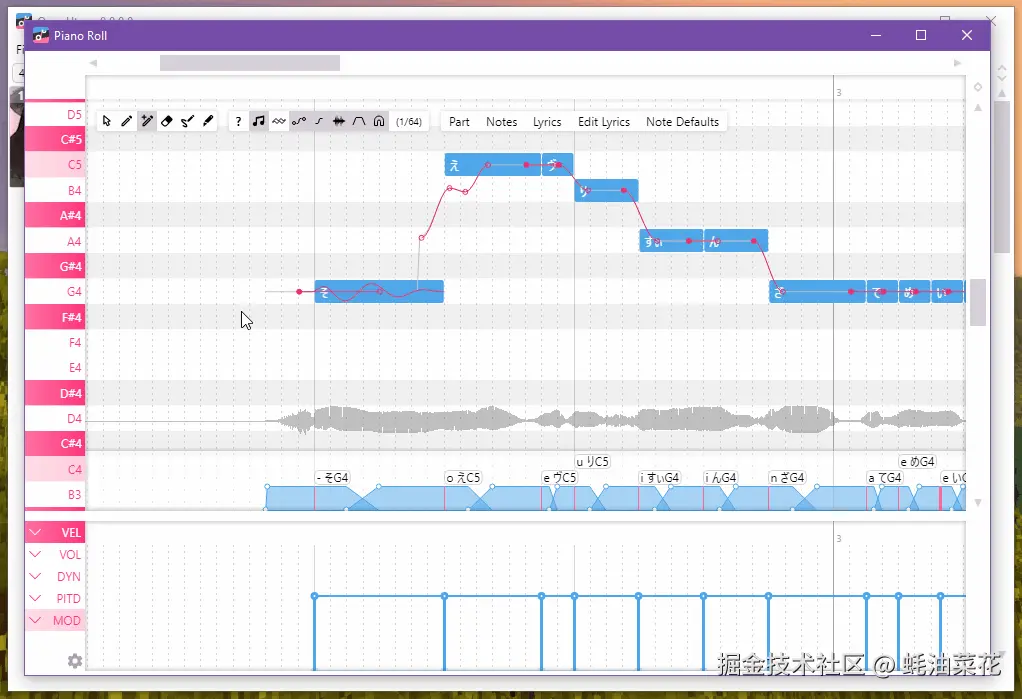Select the knife/split tool
The width and height of the screenshot is (1022, 699).
pos(187,120)
